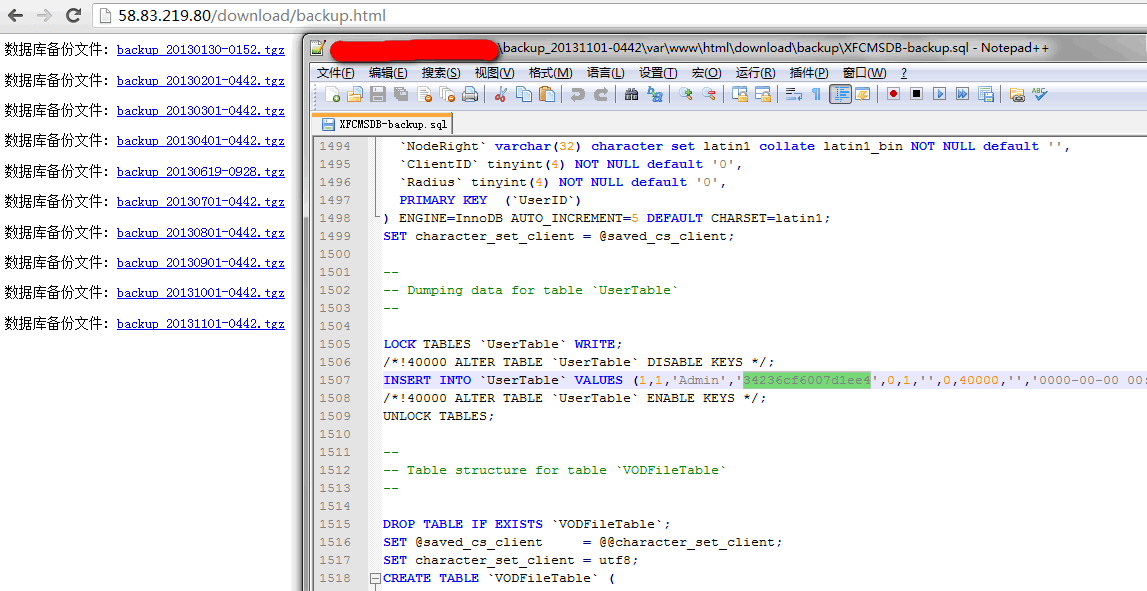Open Find with the binoculars icon

tap(631, 94)
